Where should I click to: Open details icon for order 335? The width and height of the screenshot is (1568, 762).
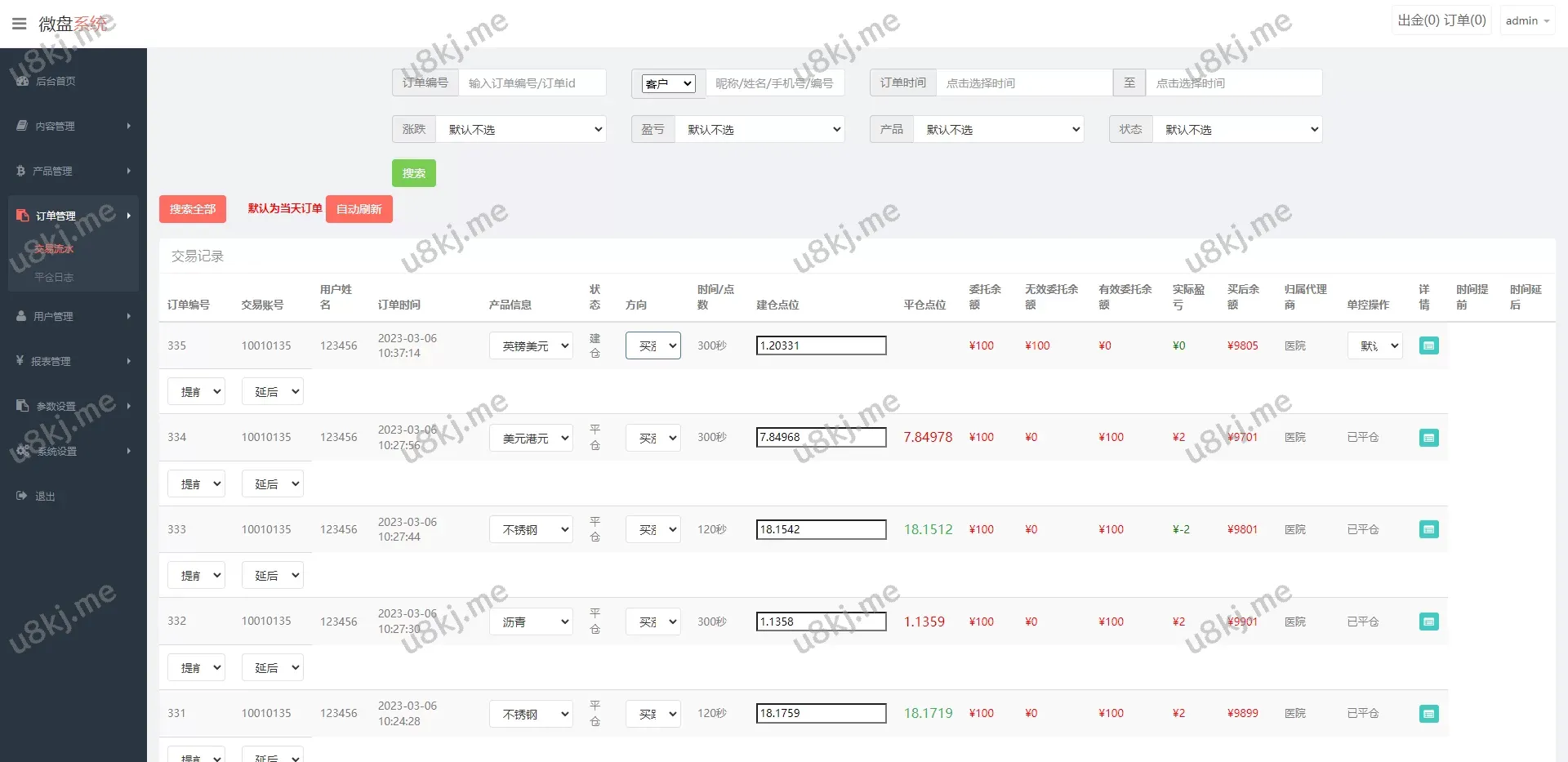(1428, 345)
